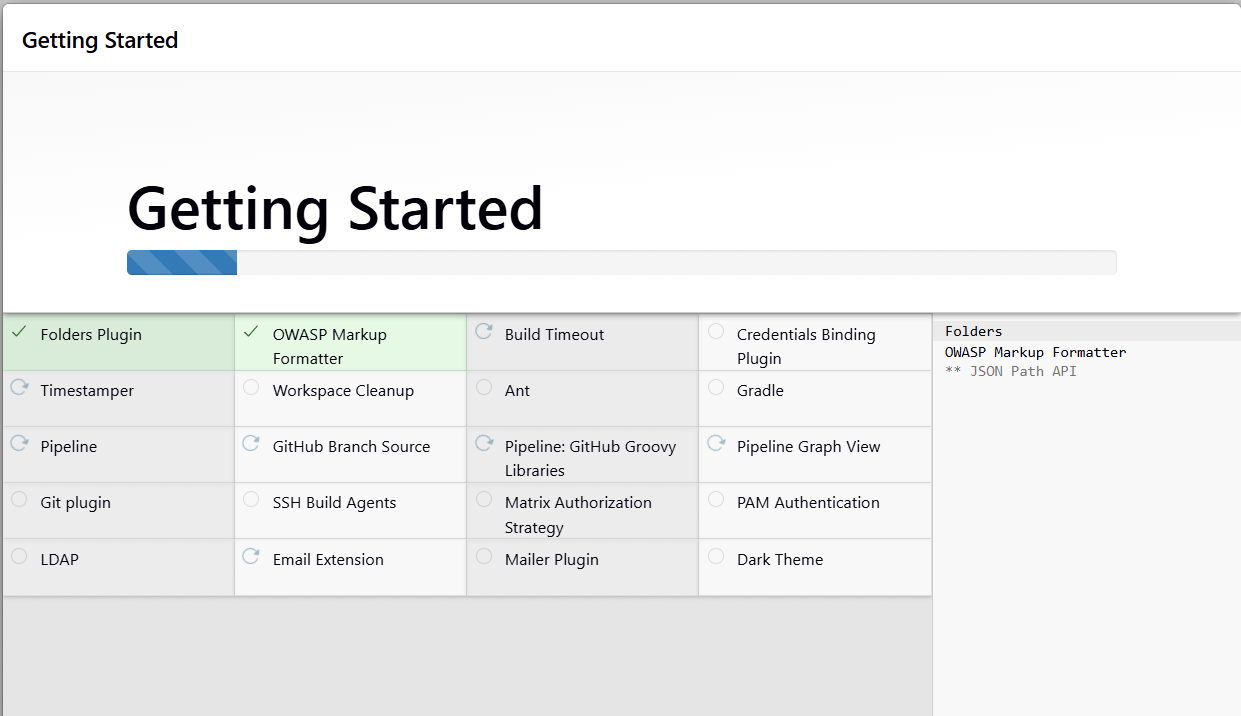The height and width of the screenshot is (716, 1241).
Task: Select the GitHub Branch Source name
Action: point(351,447)
